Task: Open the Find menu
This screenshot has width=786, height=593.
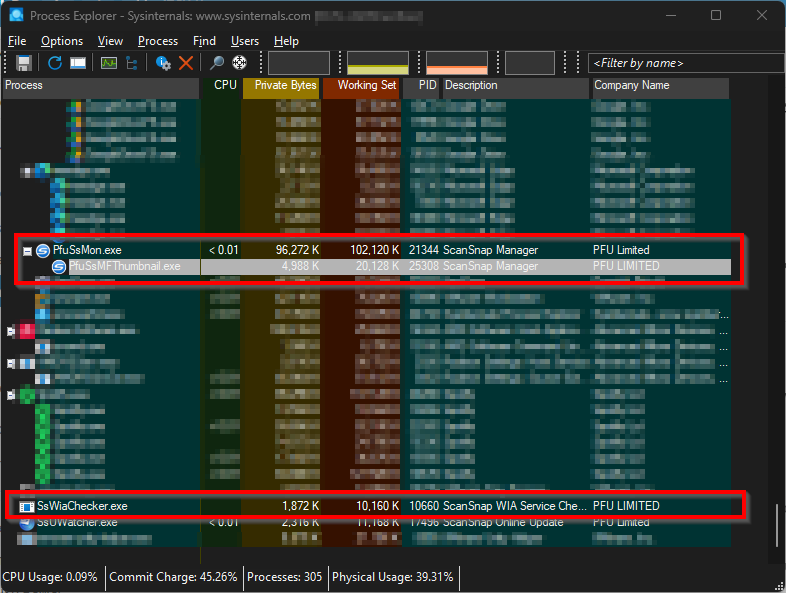Action: click(x=204, y=41)
